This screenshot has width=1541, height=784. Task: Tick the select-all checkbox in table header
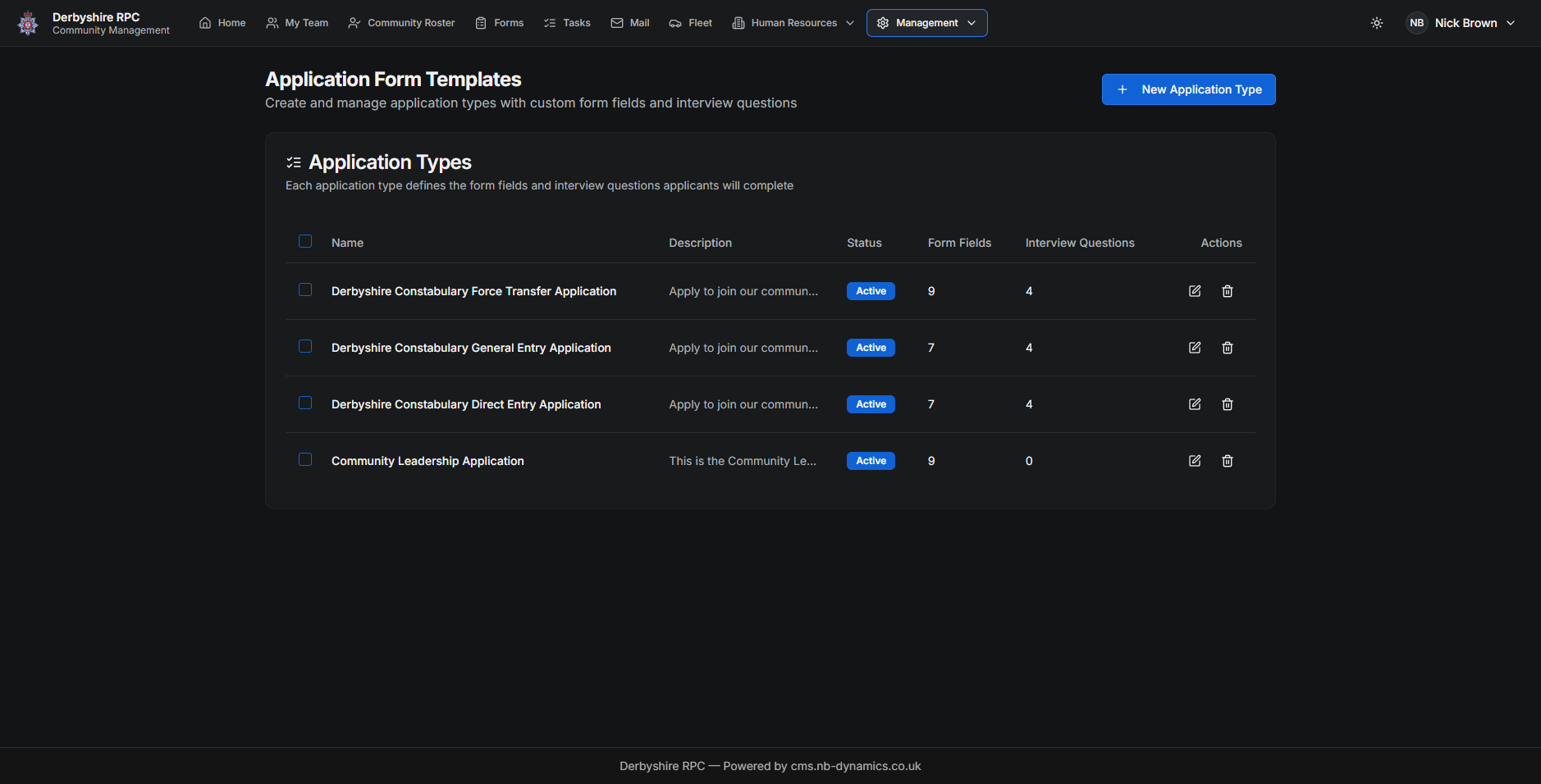coord(305,241)
